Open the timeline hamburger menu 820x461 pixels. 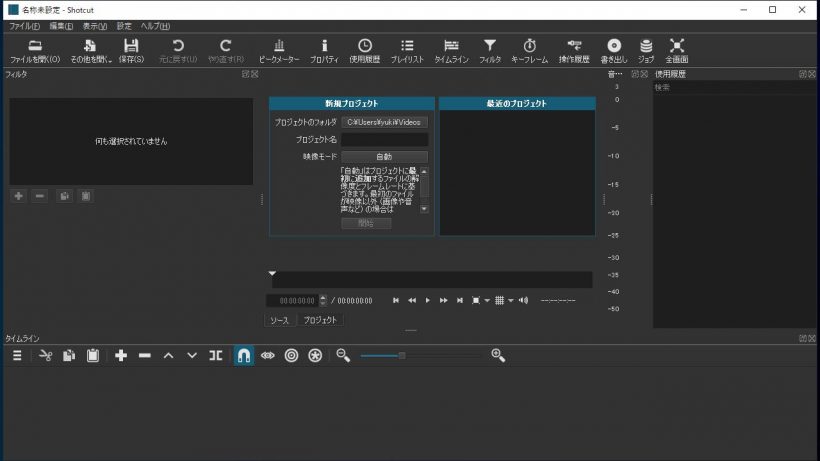click(17, 355)
